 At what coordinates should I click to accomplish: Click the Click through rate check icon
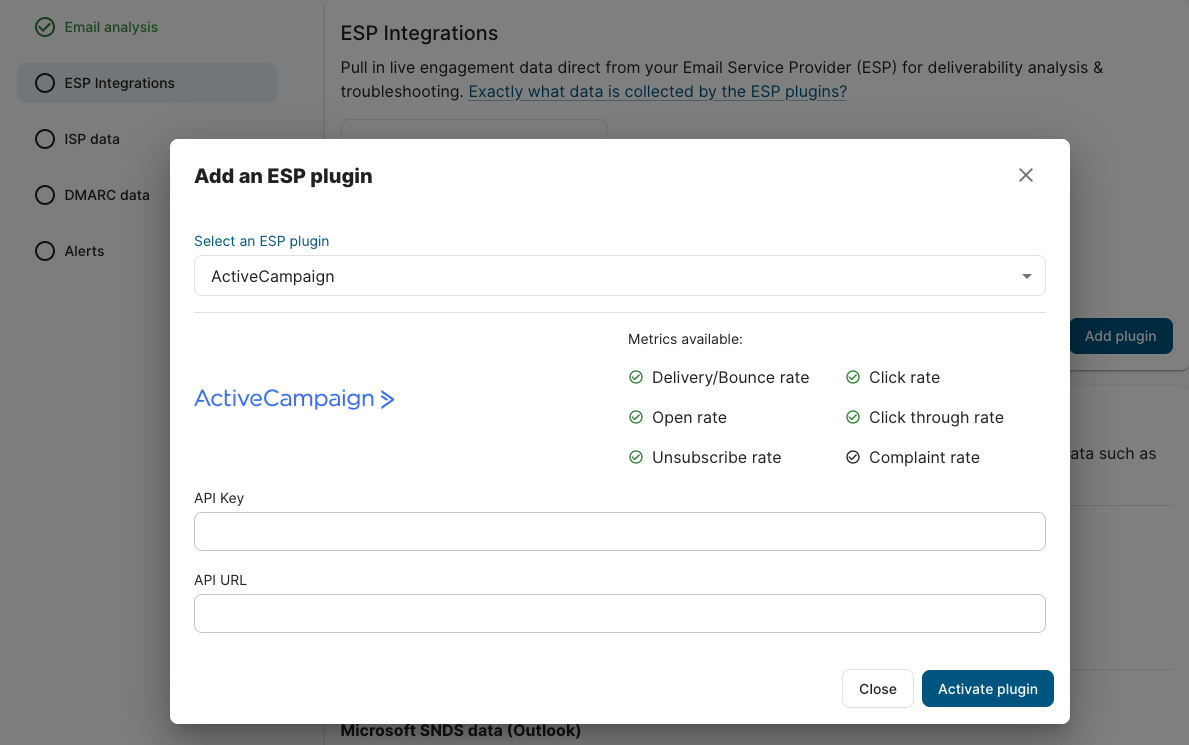tap(852, 417)
